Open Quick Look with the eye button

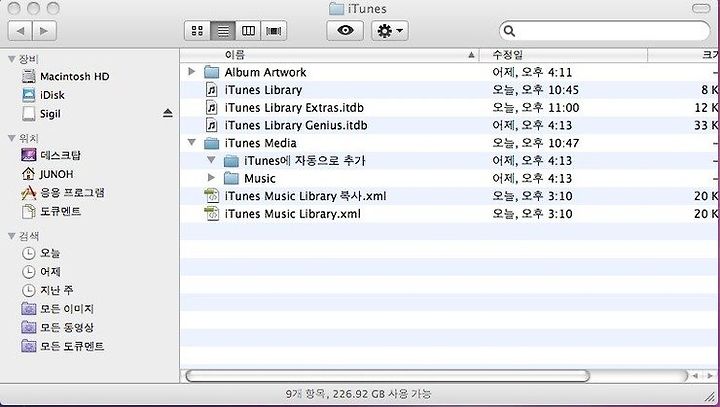click(345, 31)
